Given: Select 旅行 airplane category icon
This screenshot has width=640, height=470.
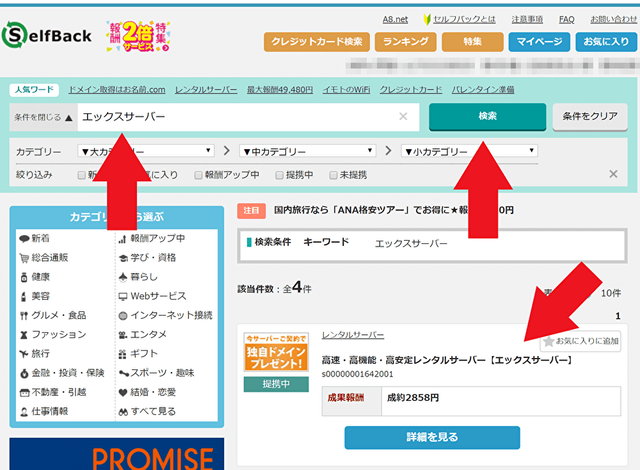Looking at the screenshot, I should click(24, 354).
